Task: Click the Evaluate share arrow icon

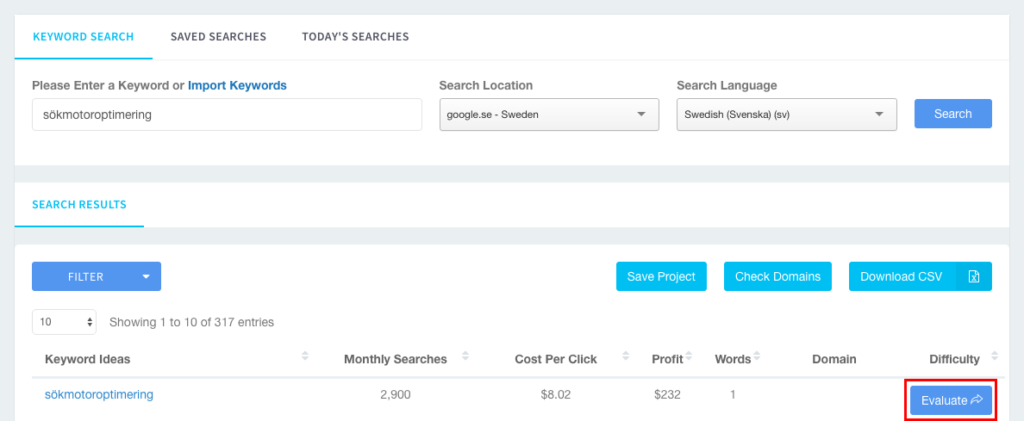Action: click(977, 400)
